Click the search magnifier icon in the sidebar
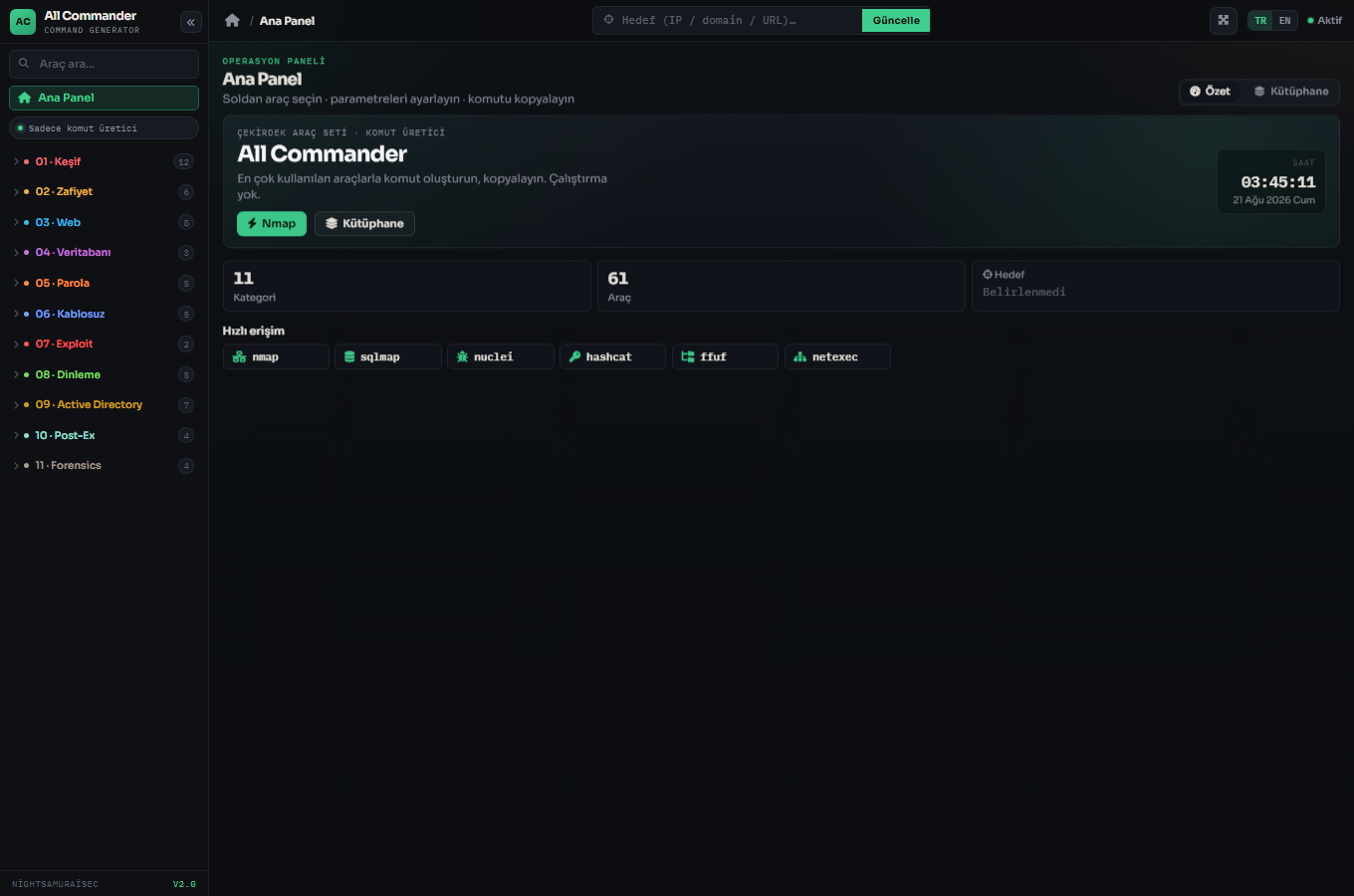This screenshot has height=896, width=1354. coord(24,64)
